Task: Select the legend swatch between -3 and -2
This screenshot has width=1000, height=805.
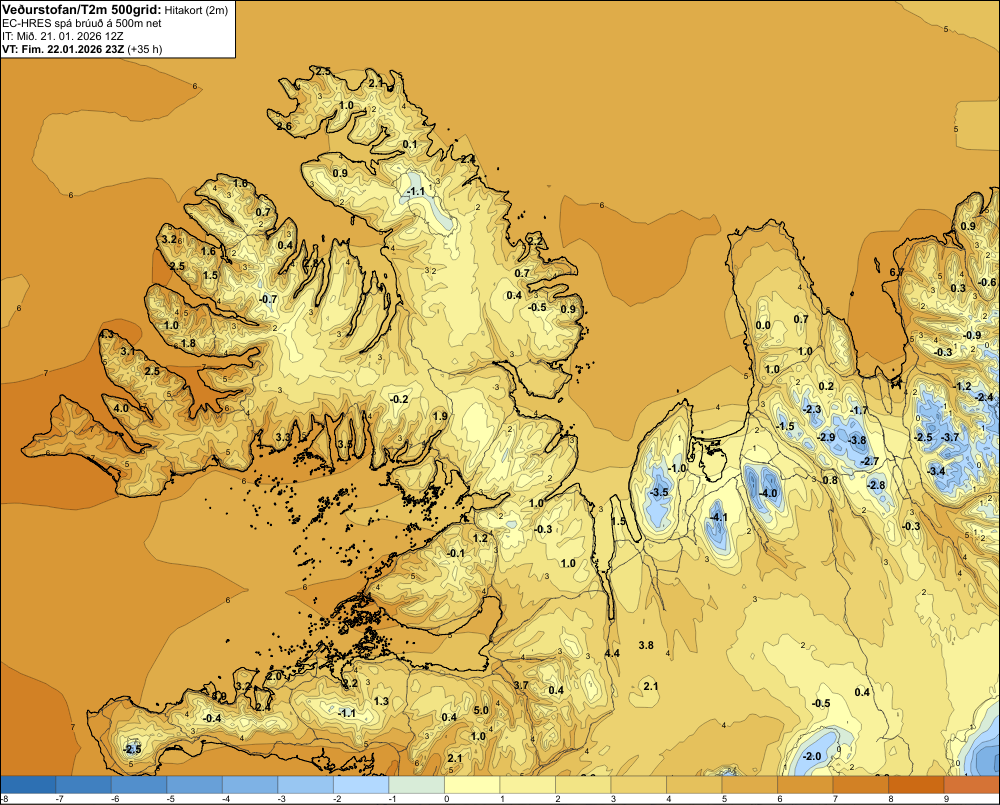Action: coord(305,785)
